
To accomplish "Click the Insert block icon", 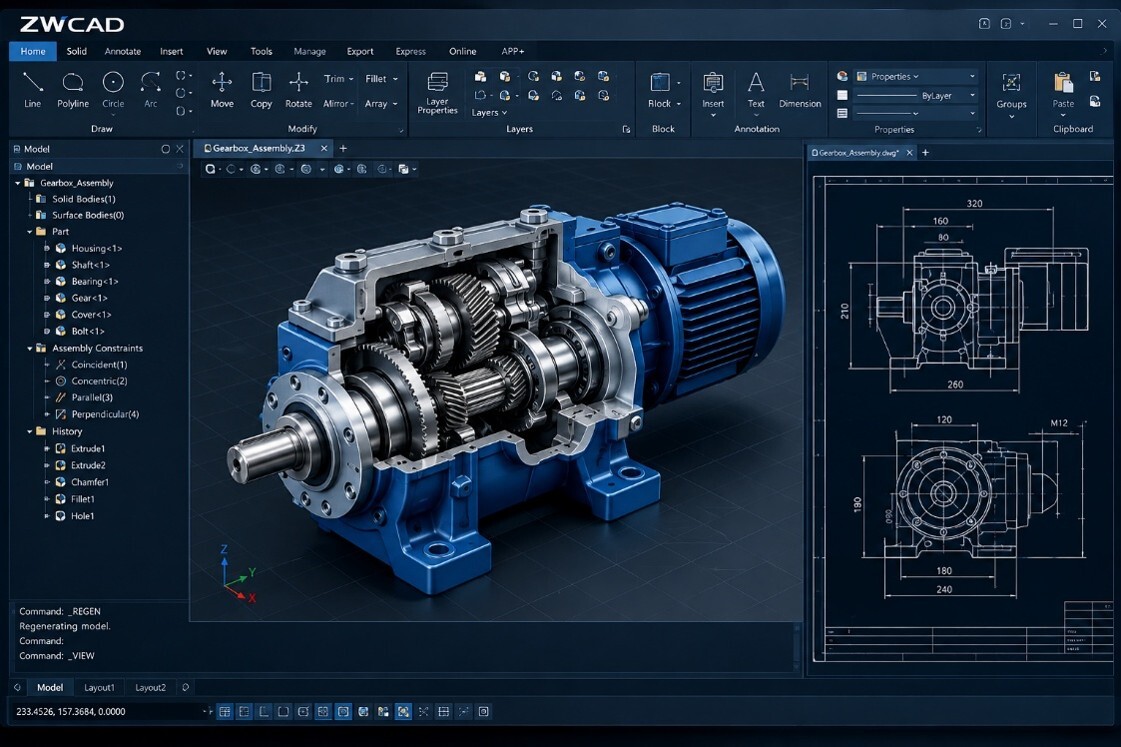I will coord(713,83).
